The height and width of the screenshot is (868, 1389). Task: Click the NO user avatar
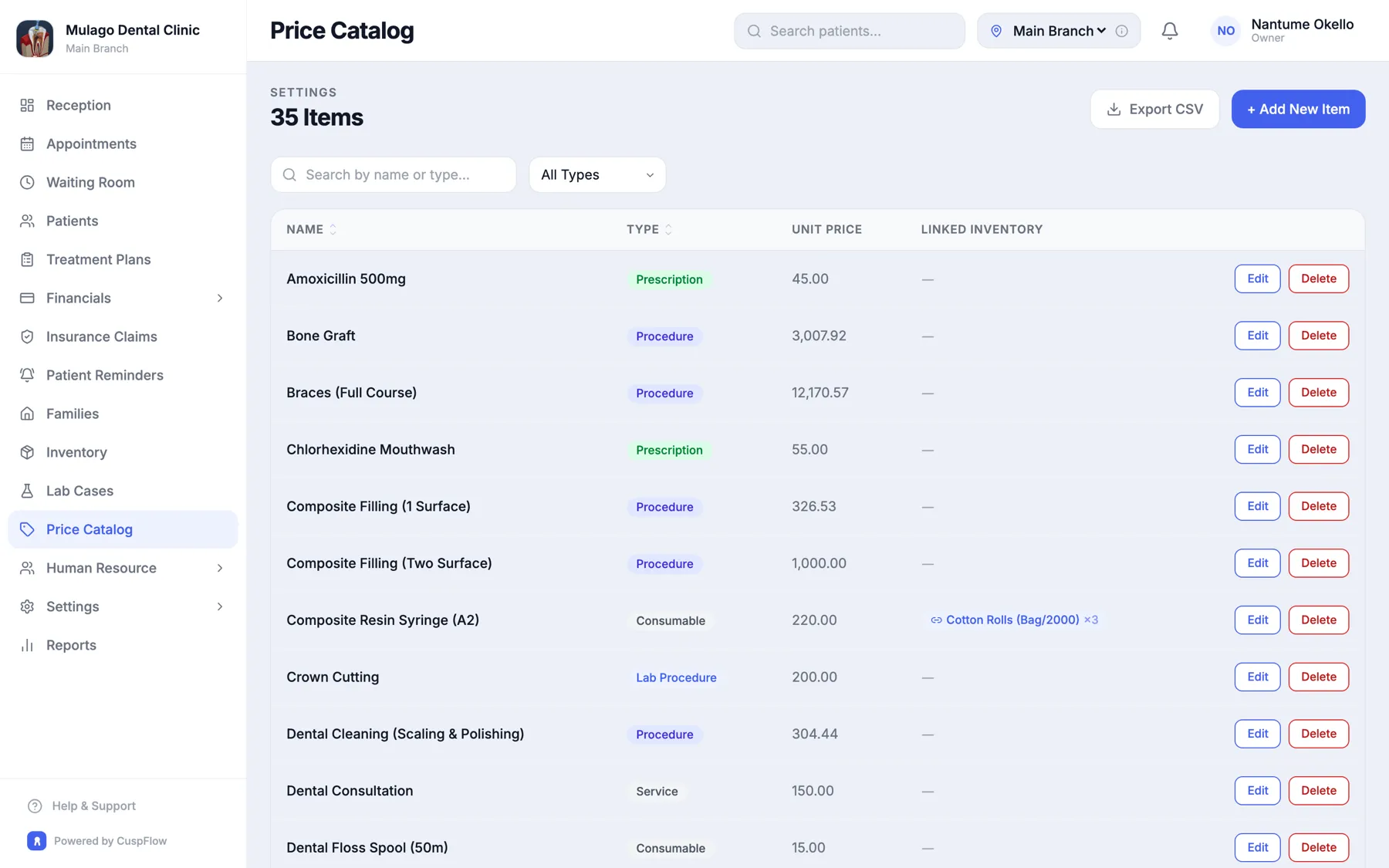click(x=1225, y=31)
